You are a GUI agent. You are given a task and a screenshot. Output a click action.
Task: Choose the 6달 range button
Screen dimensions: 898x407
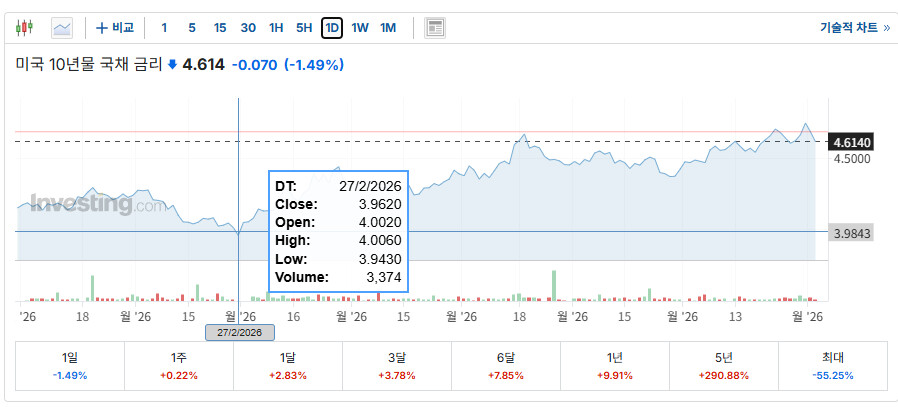pos(506,366)
